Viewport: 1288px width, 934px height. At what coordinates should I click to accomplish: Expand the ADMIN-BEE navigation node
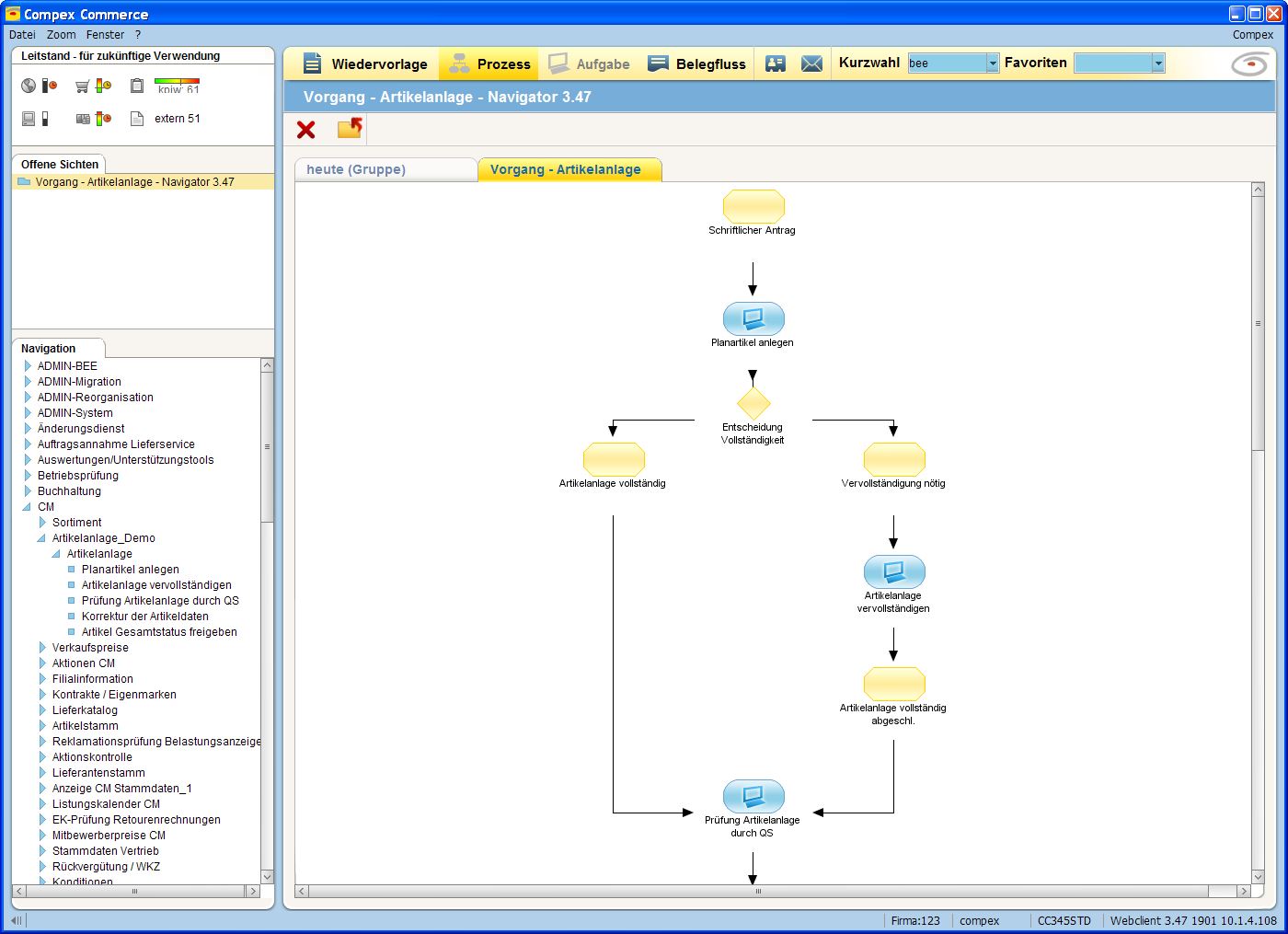point(28,366)
